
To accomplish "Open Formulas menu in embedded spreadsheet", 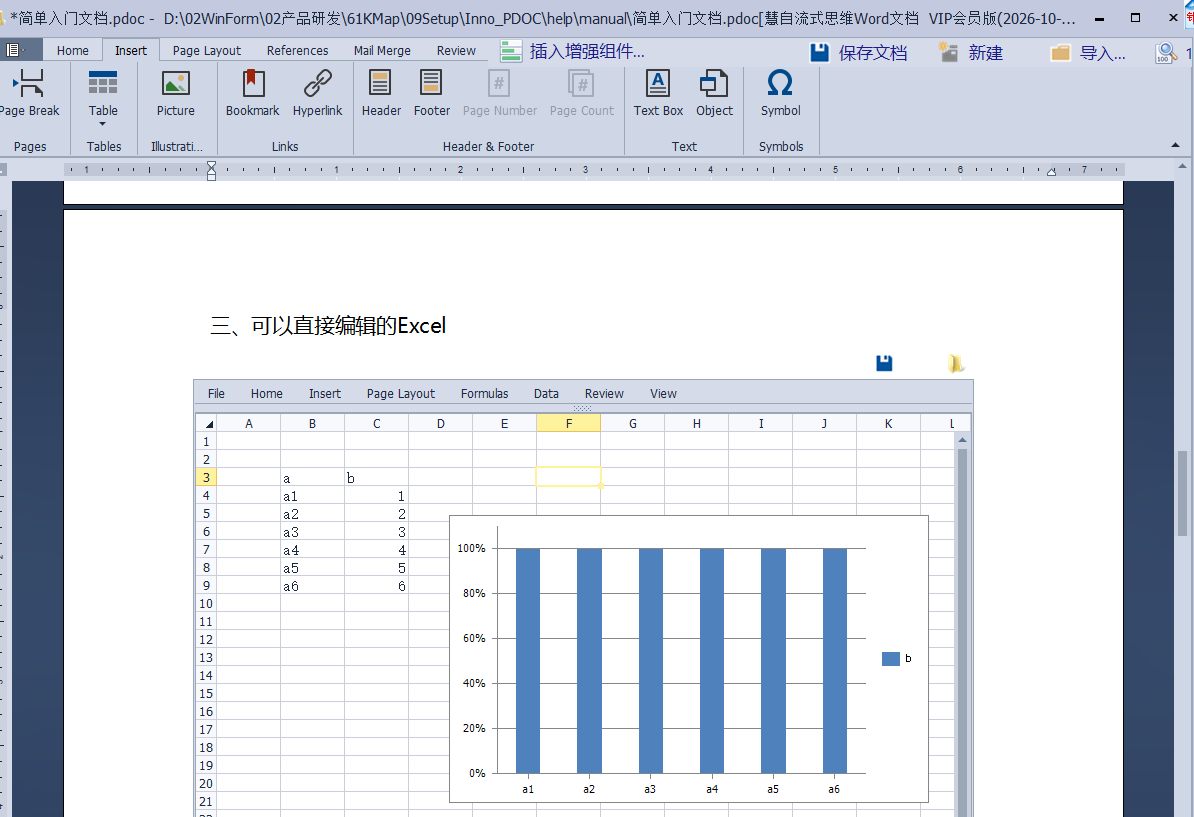I will [x=484, y=394].
